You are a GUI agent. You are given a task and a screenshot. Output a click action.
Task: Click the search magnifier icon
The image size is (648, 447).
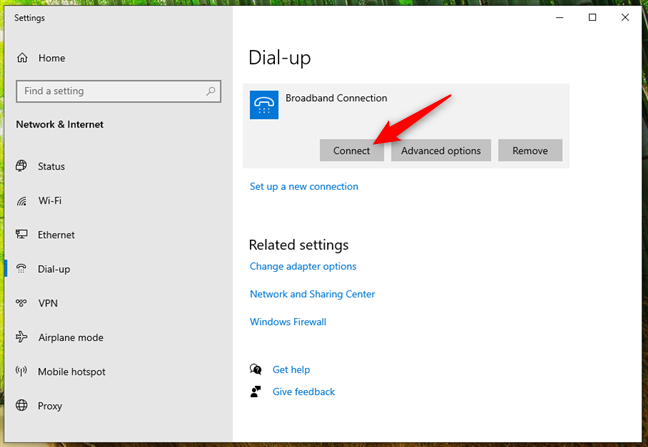pos(211,91)
